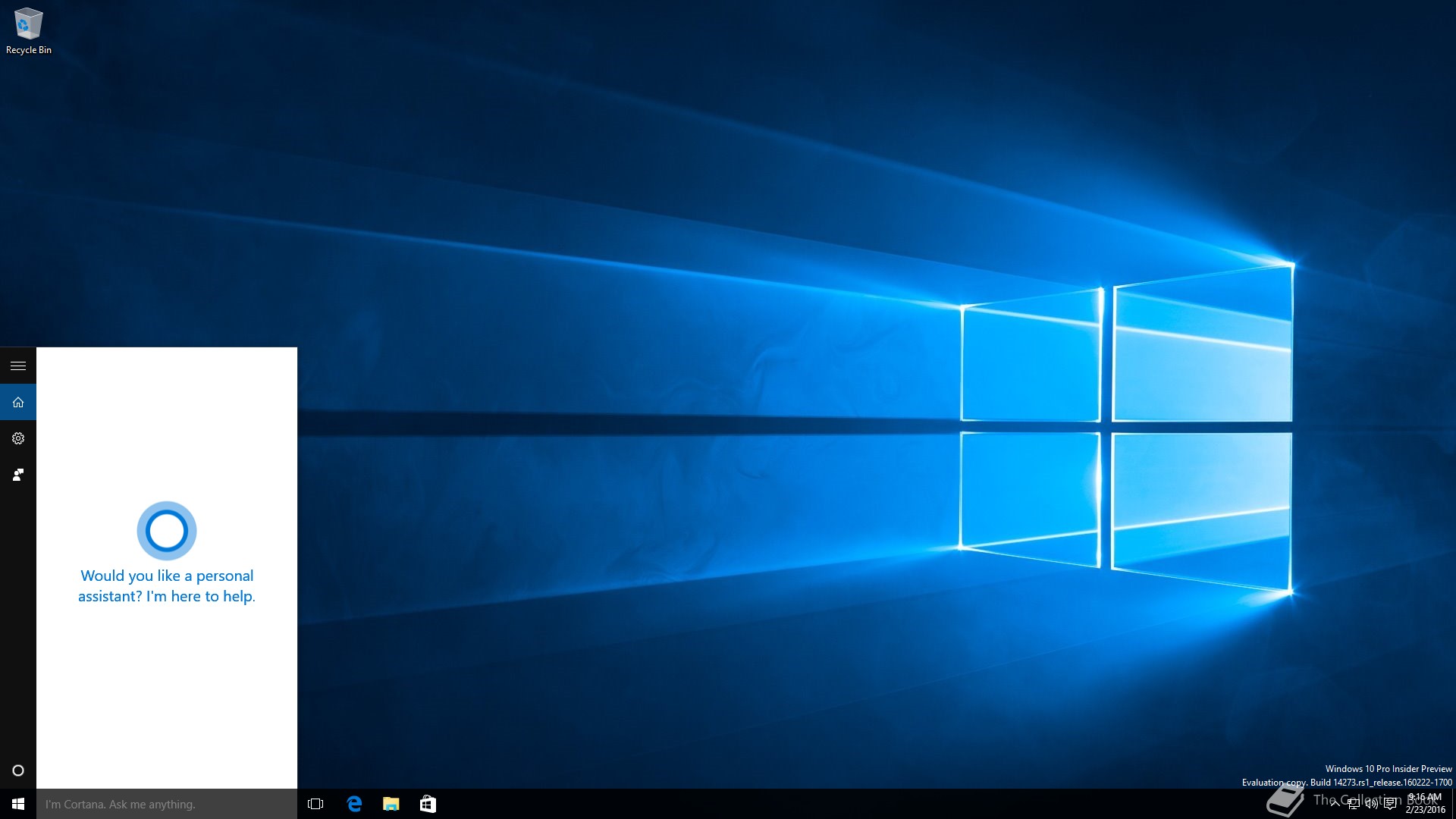Open File Explorer from the taskbar

(391, 804)
